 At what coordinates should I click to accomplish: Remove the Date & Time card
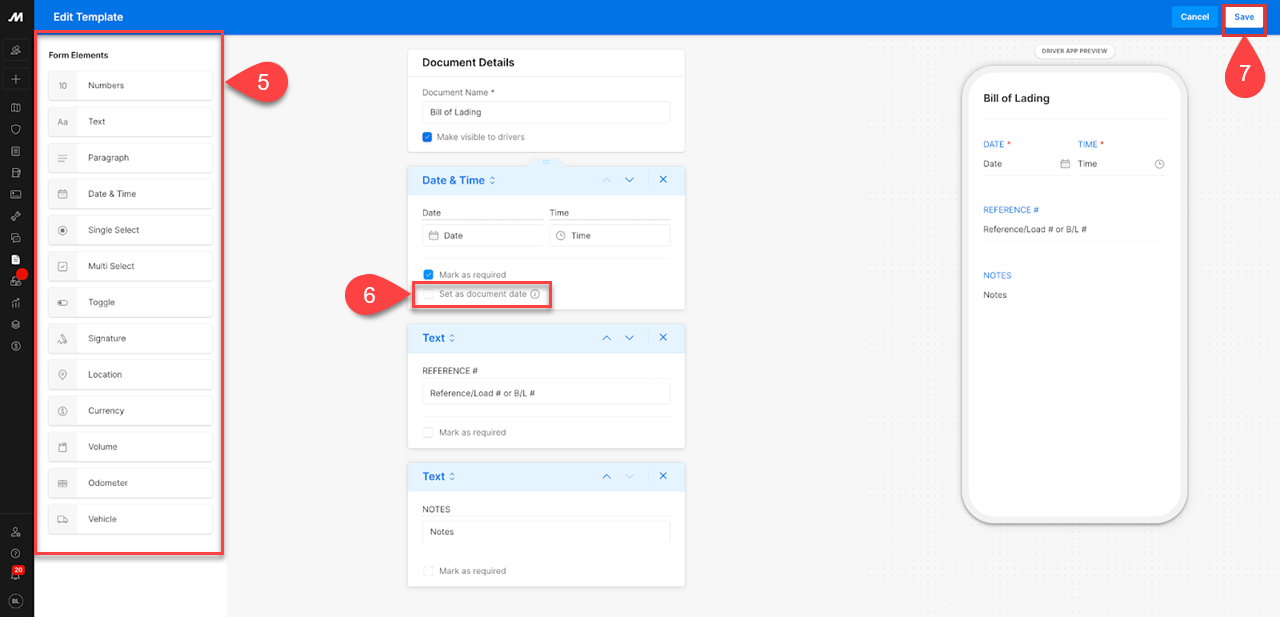663,180
